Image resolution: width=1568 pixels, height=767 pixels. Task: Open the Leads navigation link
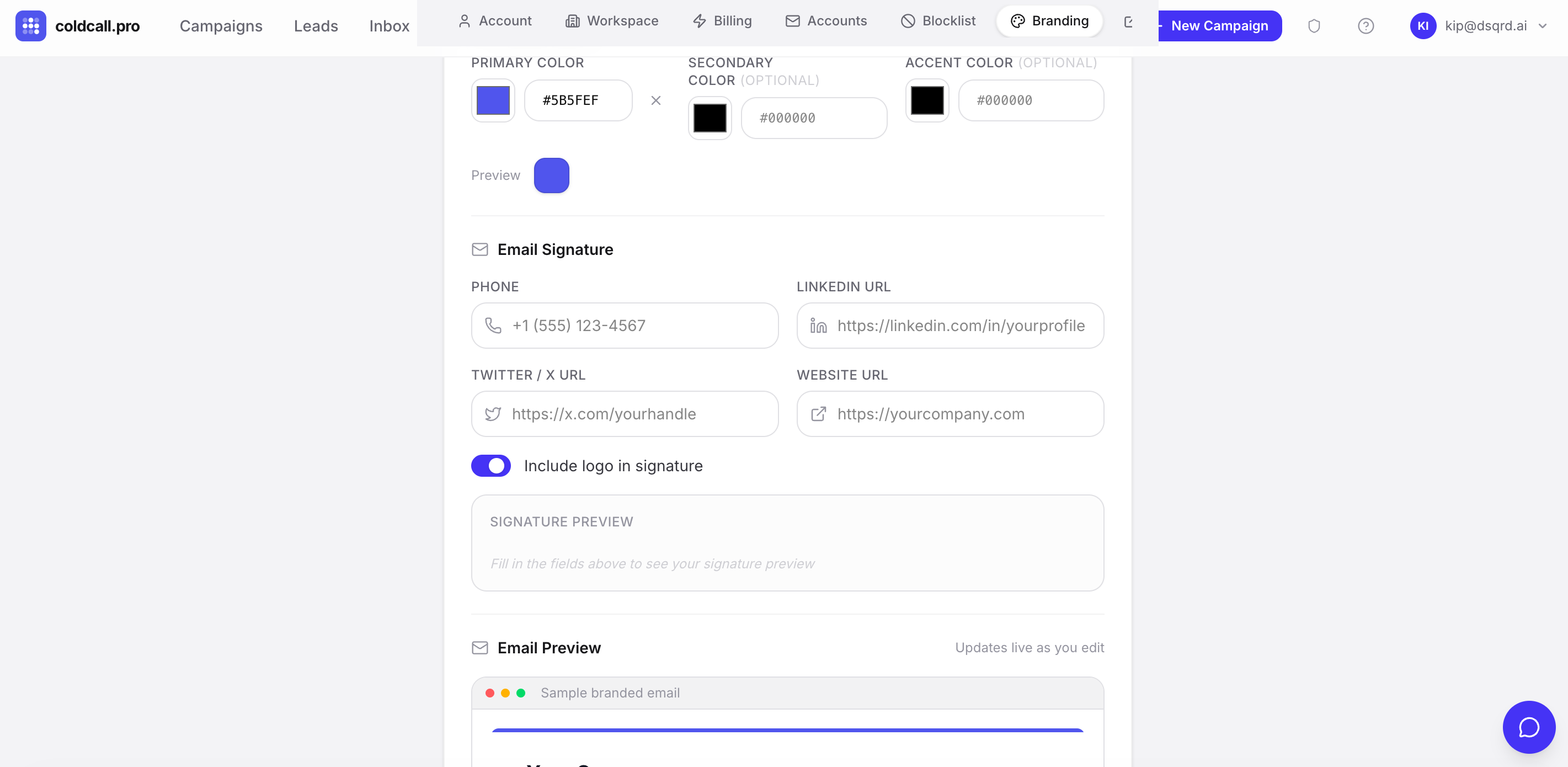tap(315, 25)
